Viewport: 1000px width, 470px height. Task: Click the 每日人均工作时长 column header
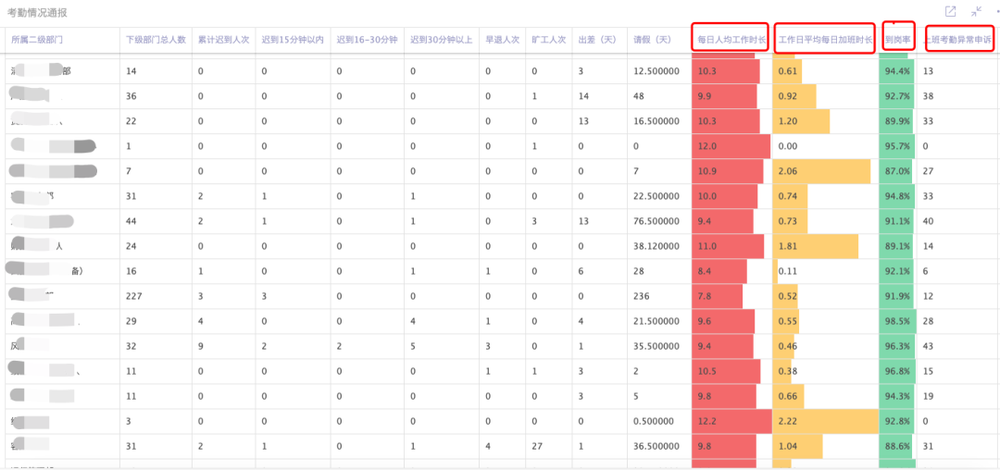tap(730, 39)
